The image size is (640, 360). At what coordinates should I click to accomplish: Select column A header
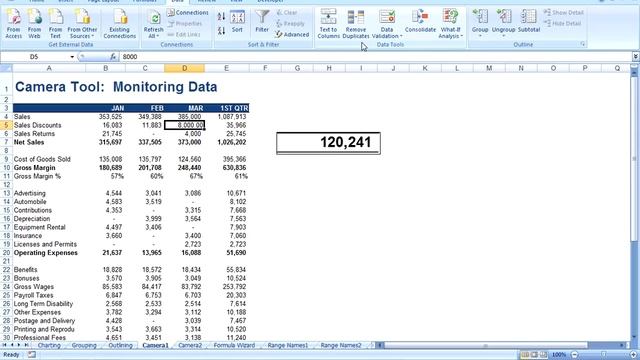49,68
